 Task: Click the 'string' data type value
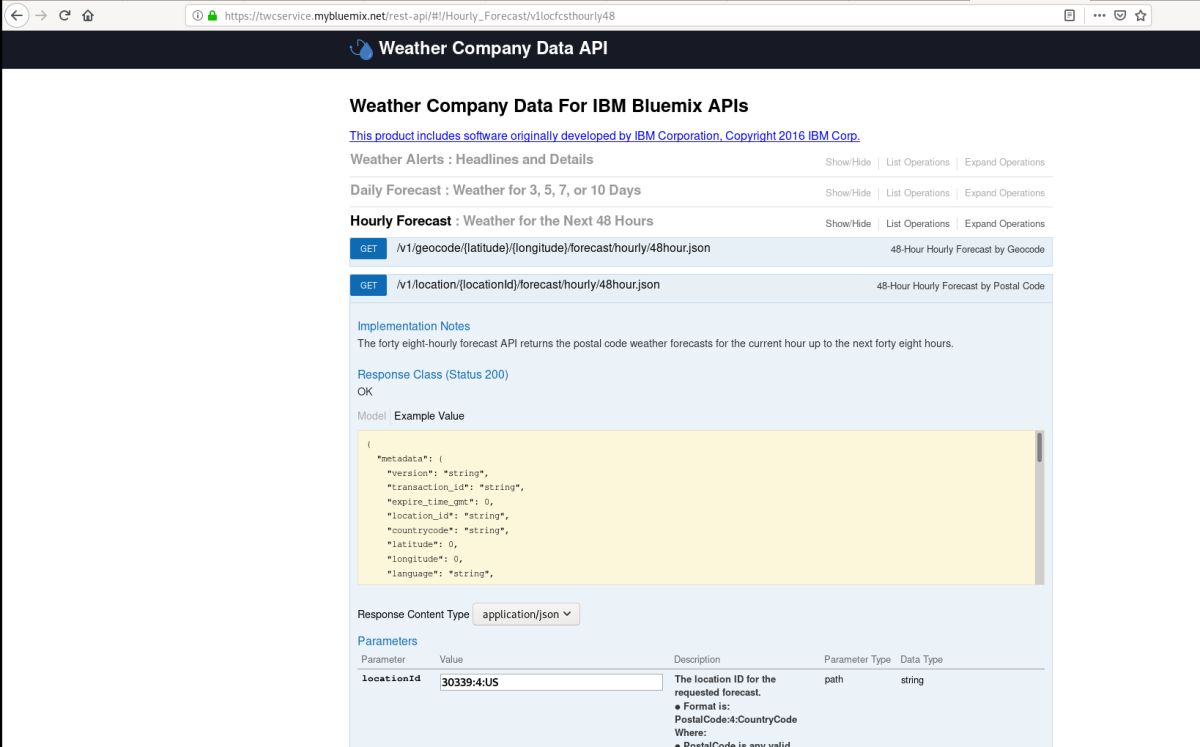click(x=912, y=680)
